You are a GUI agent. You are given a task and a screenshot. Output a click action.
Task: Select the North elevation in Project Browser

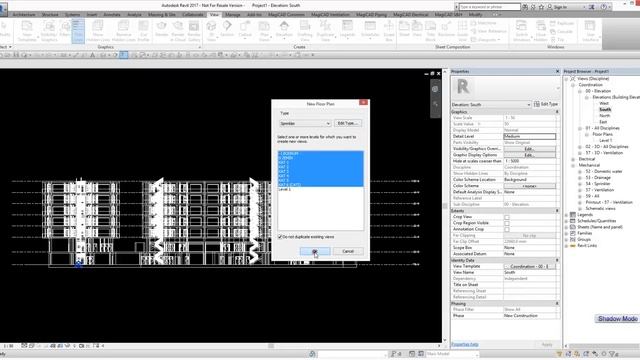coord(605,116)
